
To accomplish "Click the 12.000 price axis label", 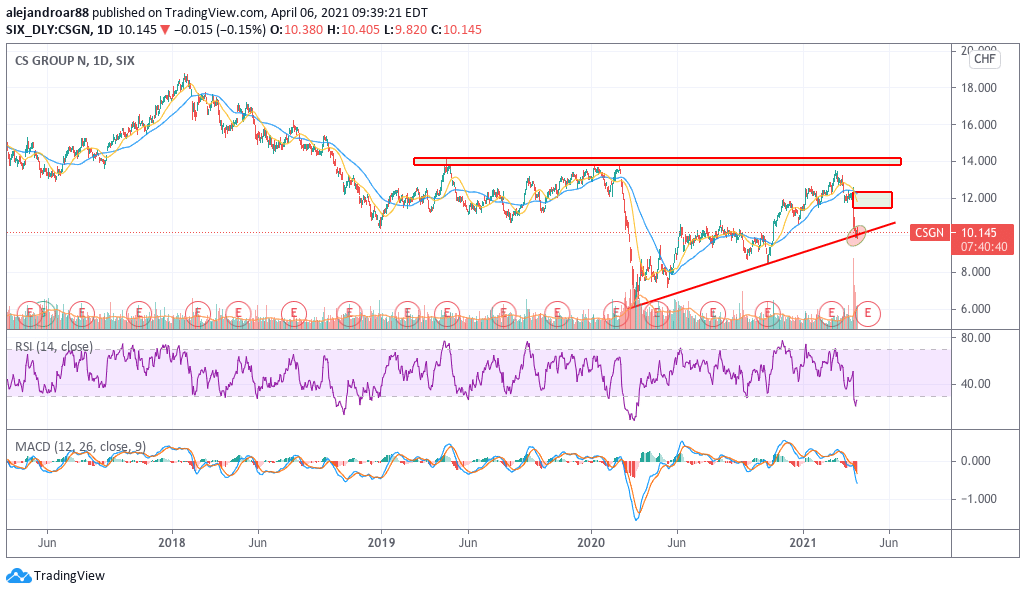I will [978, 198].
